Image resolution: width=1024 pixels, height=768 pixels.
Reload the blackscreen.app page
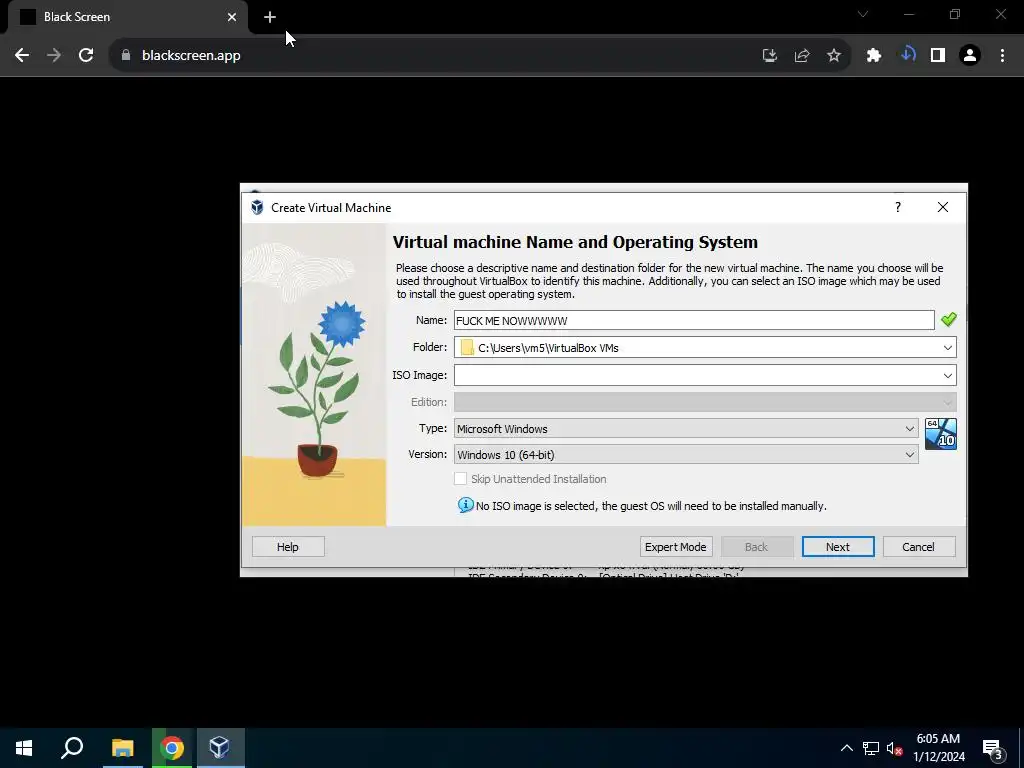(86, 56)
